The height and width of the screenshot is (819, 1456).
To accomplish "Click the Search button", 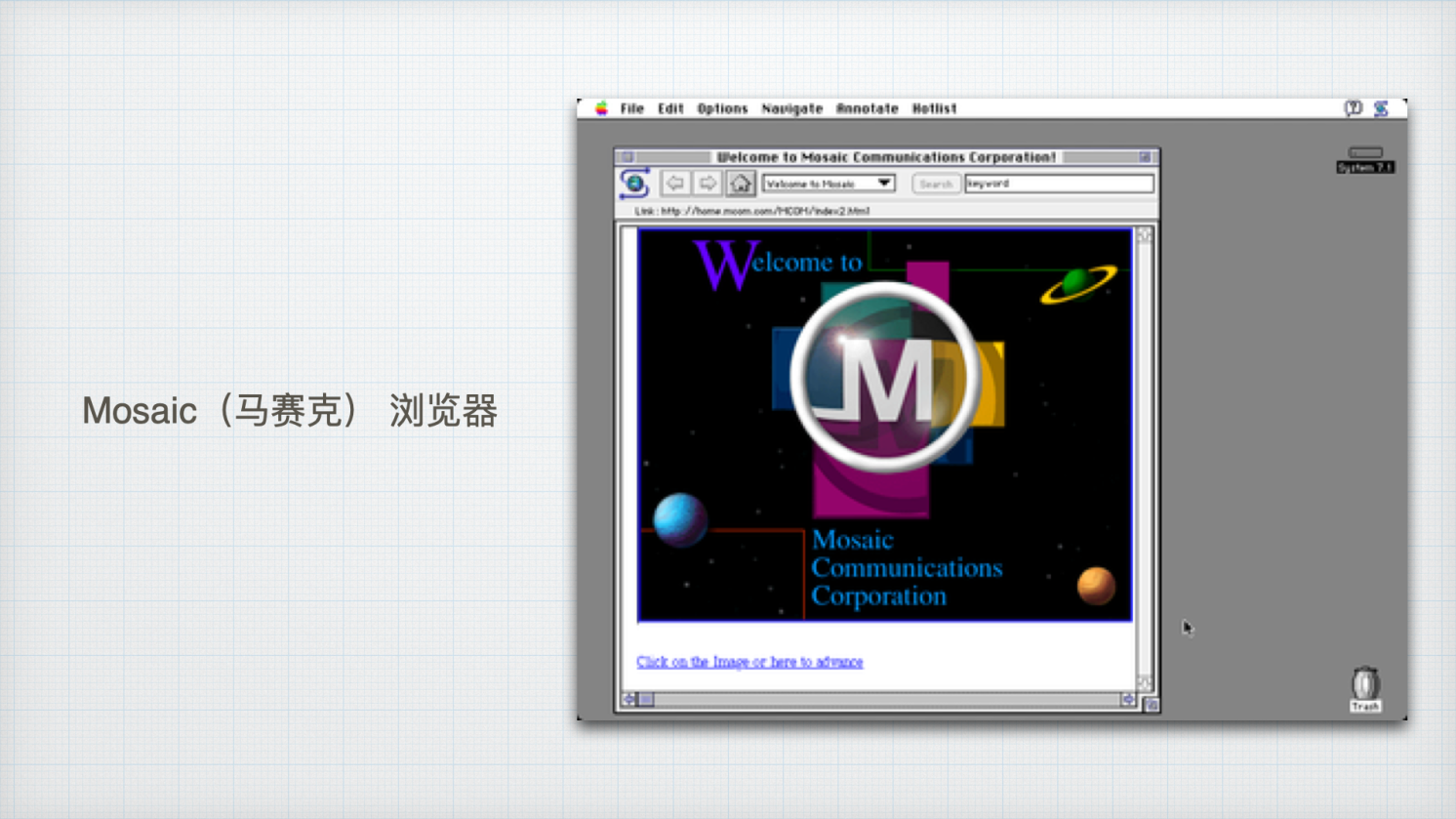I will (x=935, y=184).
